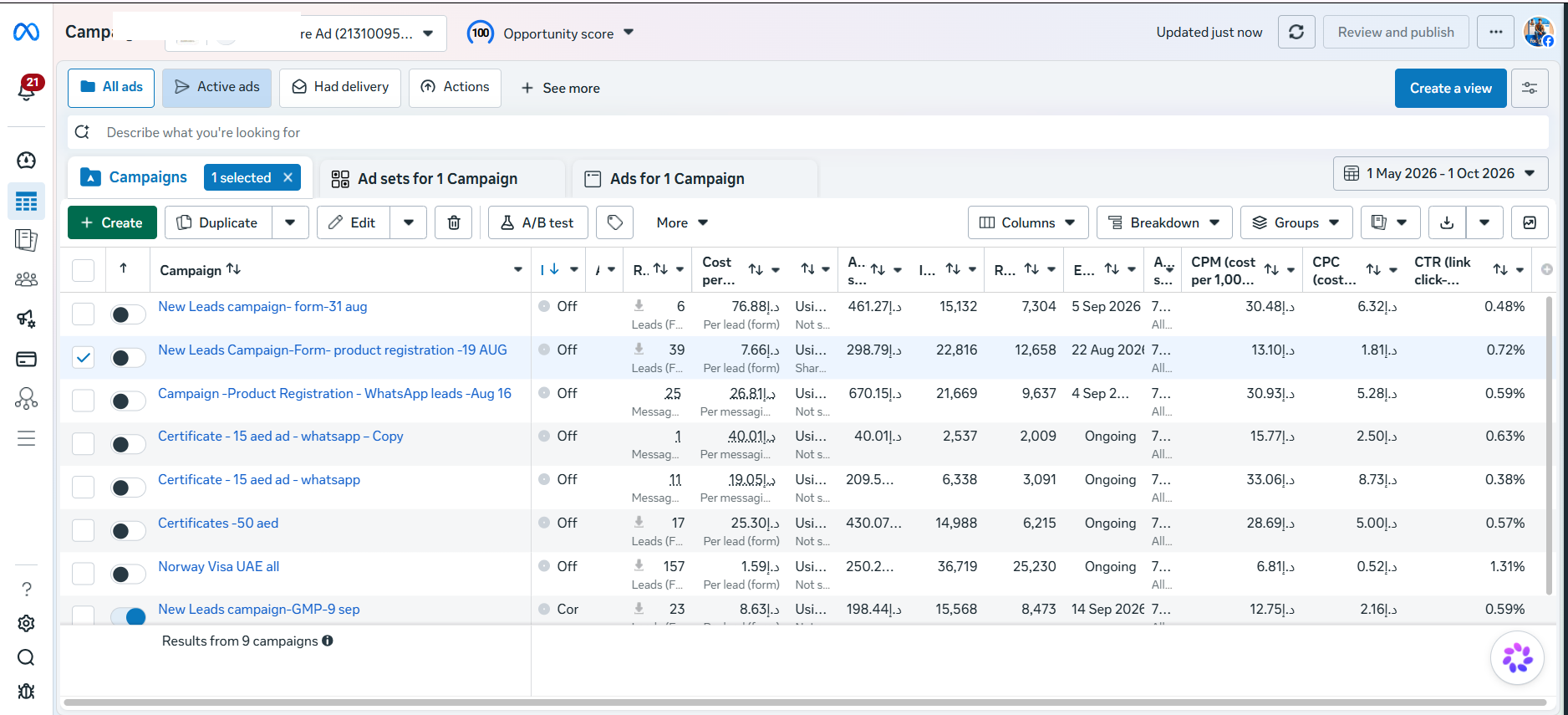Select checkbox for New Leads campaign- form-31 aug

click(x=83, y=314)
